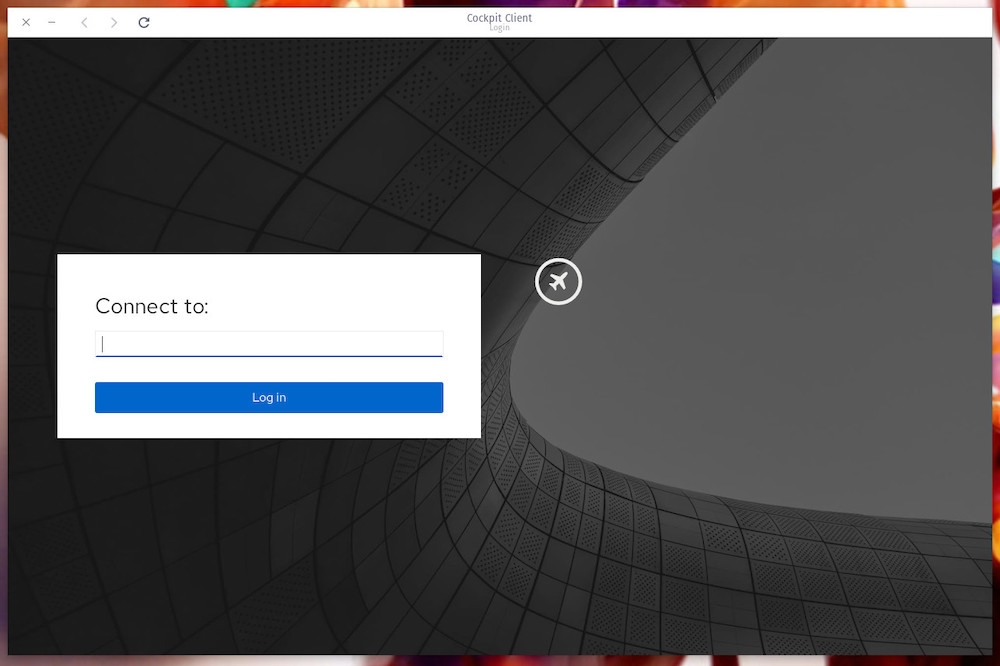Click the reload button in the titlebar

point(143,21)
